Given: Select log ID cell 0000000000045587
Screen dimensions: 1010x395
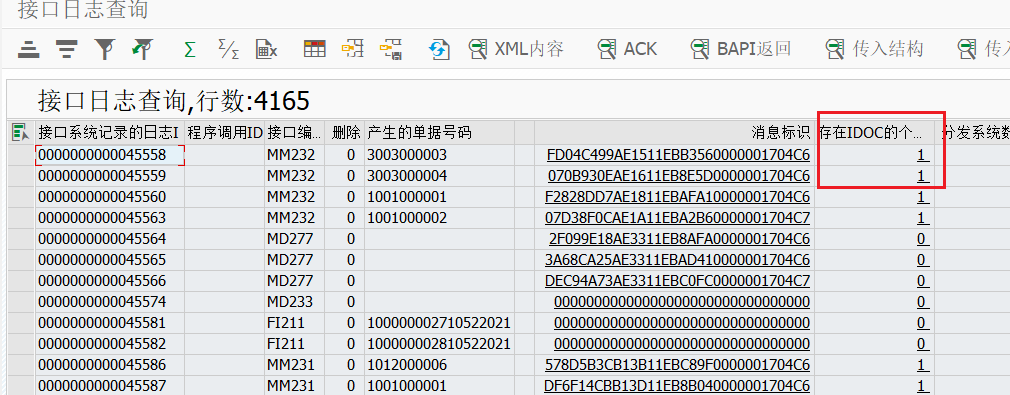Looking at the screenshot, I should 110,387.
